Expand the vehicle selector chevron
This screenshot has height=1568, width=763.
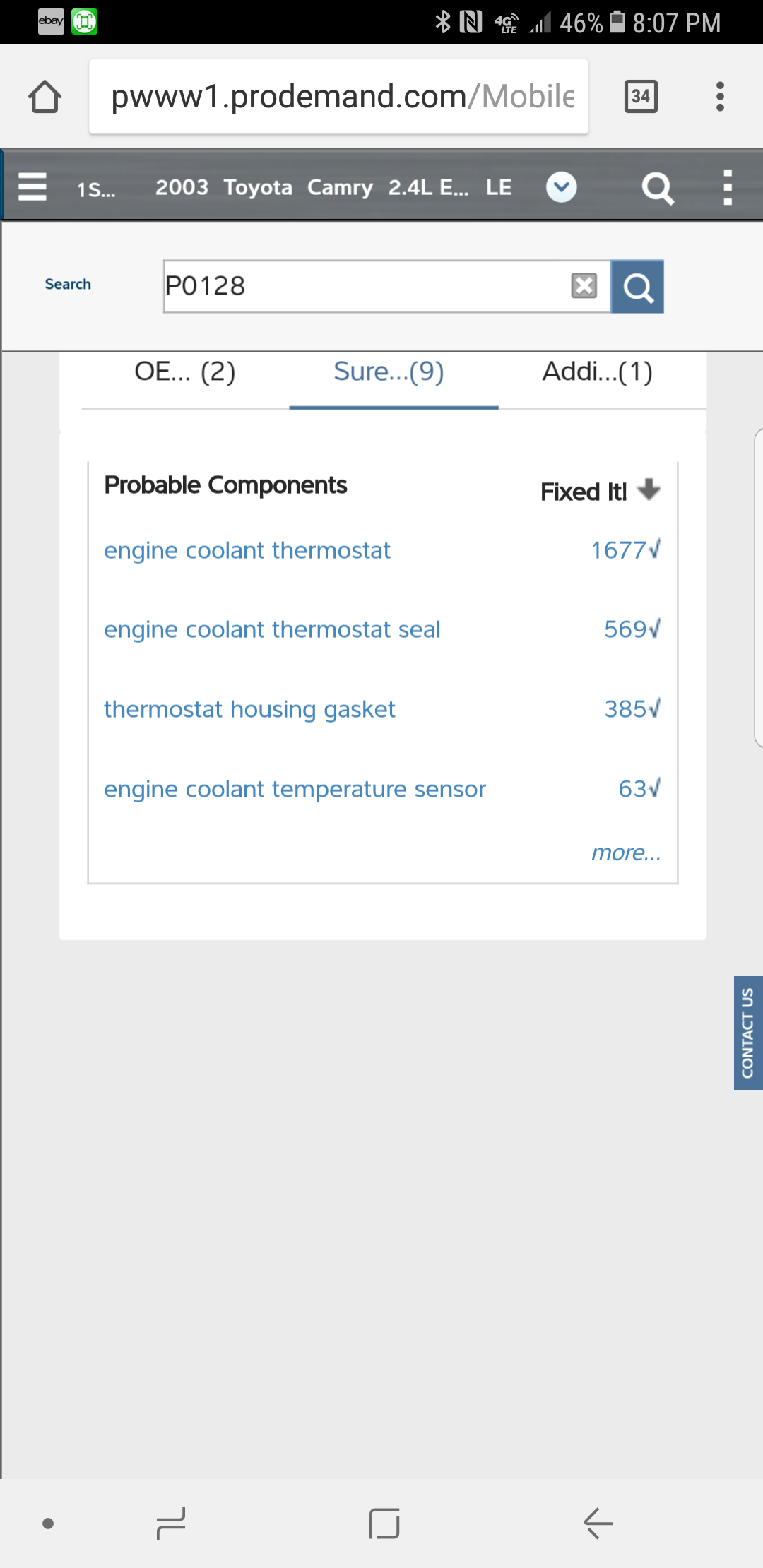(562, 188)
